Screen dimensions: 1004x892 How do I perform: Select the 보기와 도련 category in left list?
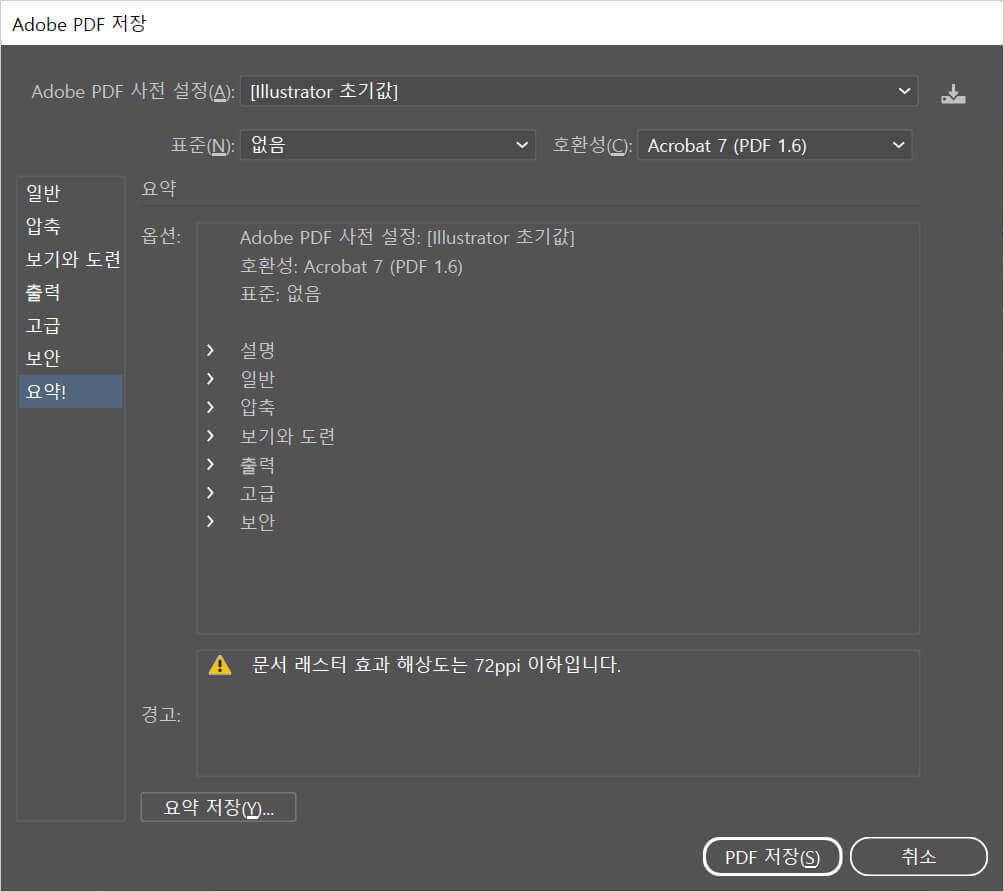(70, 259)
